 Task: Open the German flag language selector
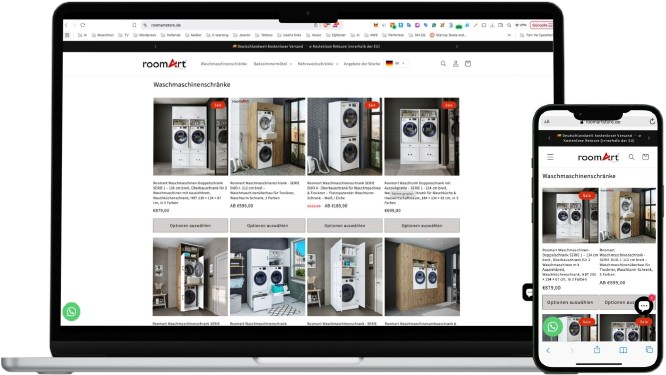[x=395, y=64]
